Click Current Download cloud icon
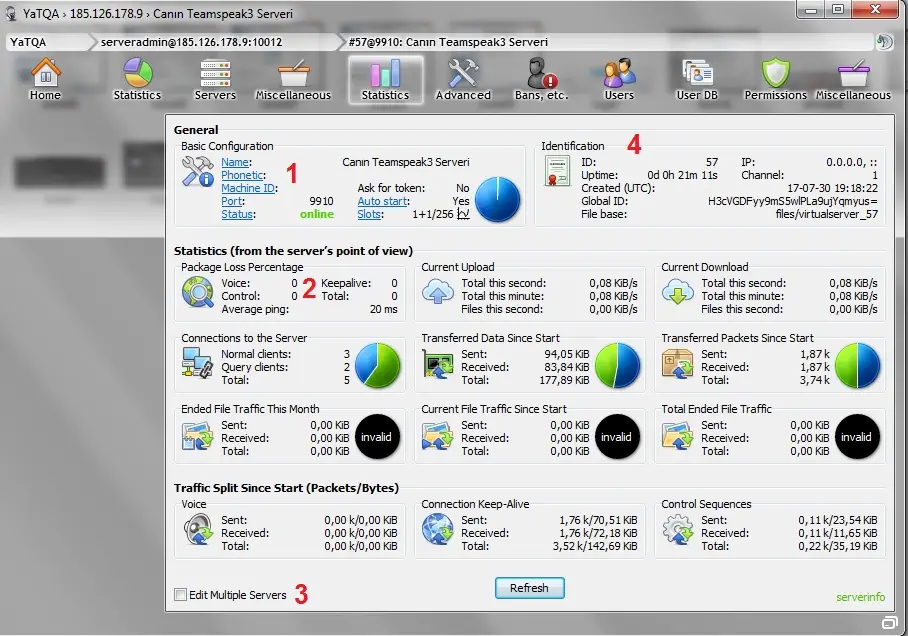 [x=678, y=291]
